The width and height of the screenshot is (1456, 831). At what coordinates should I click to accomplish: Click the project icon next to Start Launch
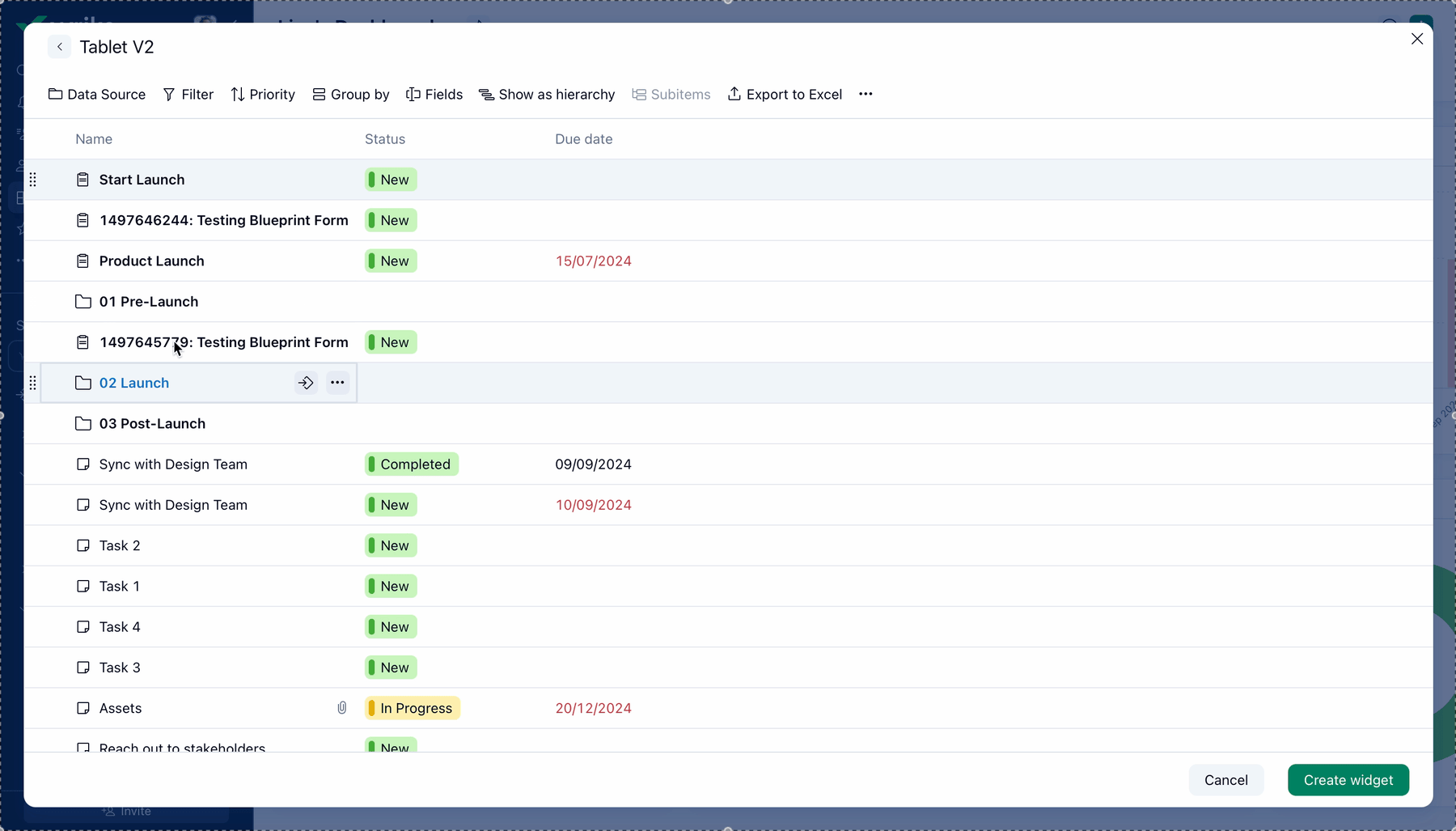tap(83, 180)
